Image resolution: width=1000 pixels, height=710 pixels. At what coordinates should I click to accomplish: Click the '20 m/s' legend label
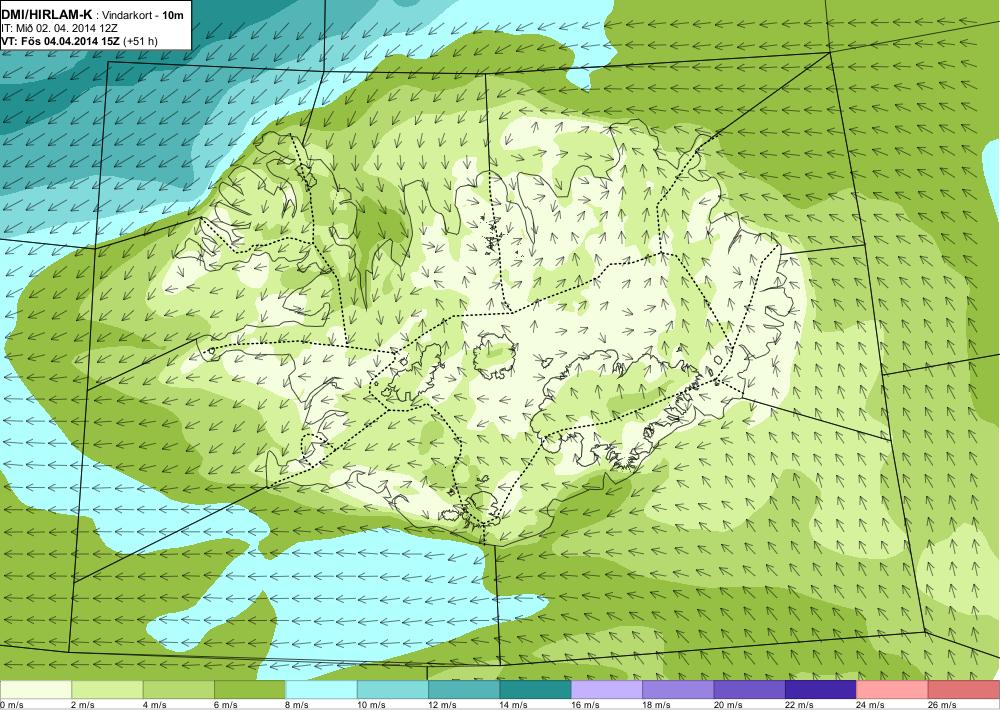pyautogui.click(x=728, y=705)
